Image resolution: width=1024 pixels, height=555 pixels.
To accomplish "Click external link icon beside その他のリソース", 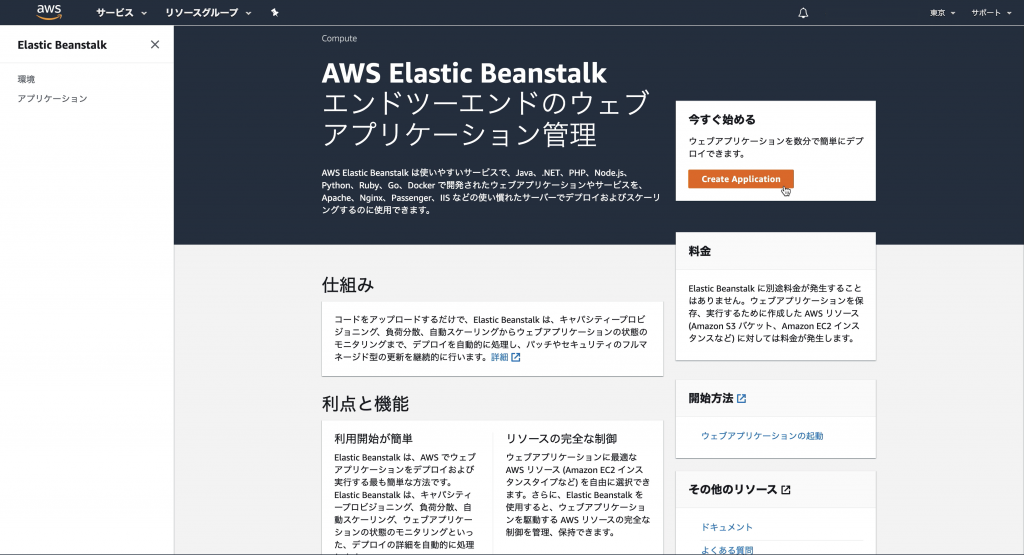I will 786,490.
